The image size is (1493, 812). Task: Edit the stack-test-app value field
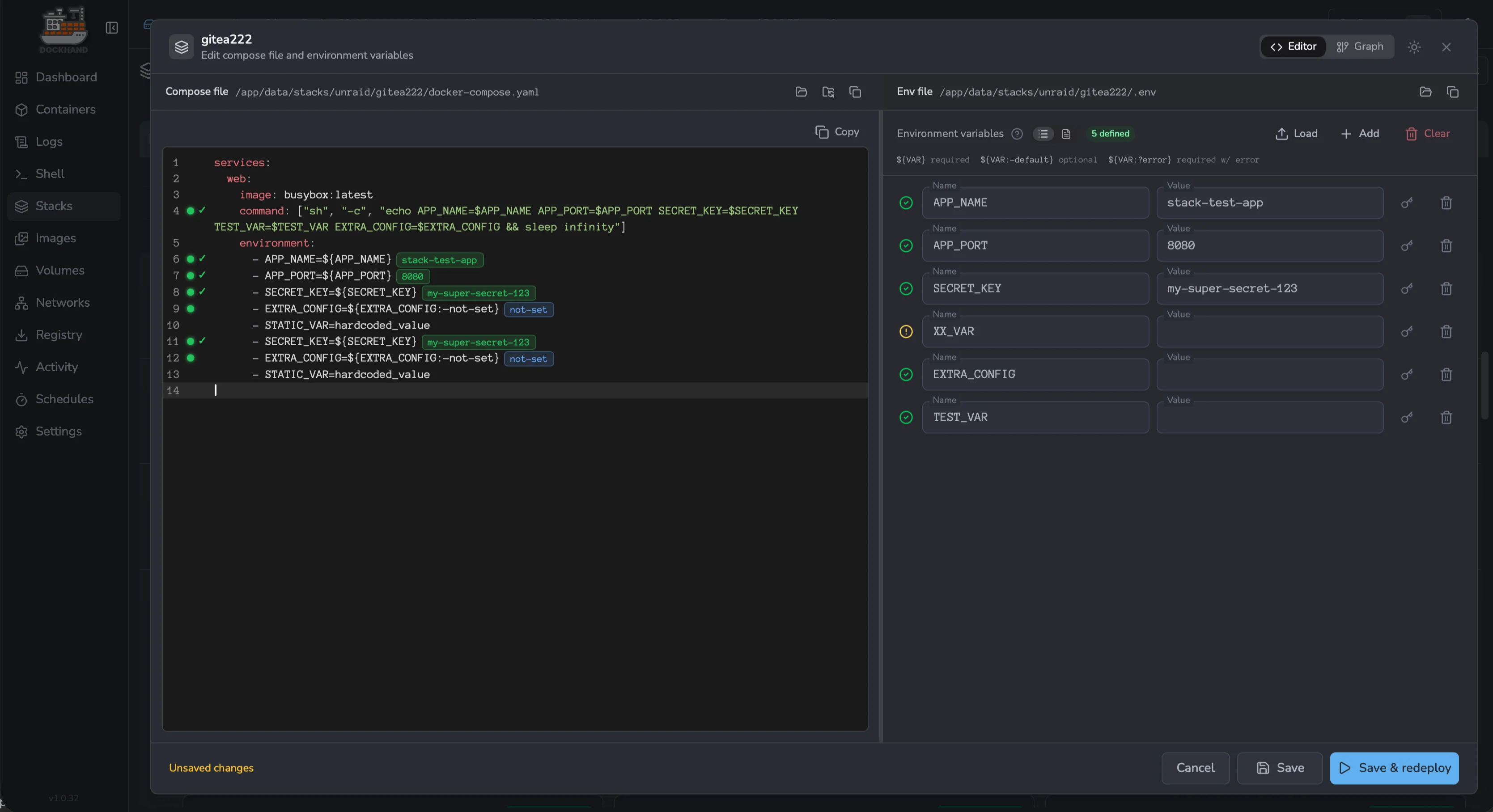(1270, 203)
